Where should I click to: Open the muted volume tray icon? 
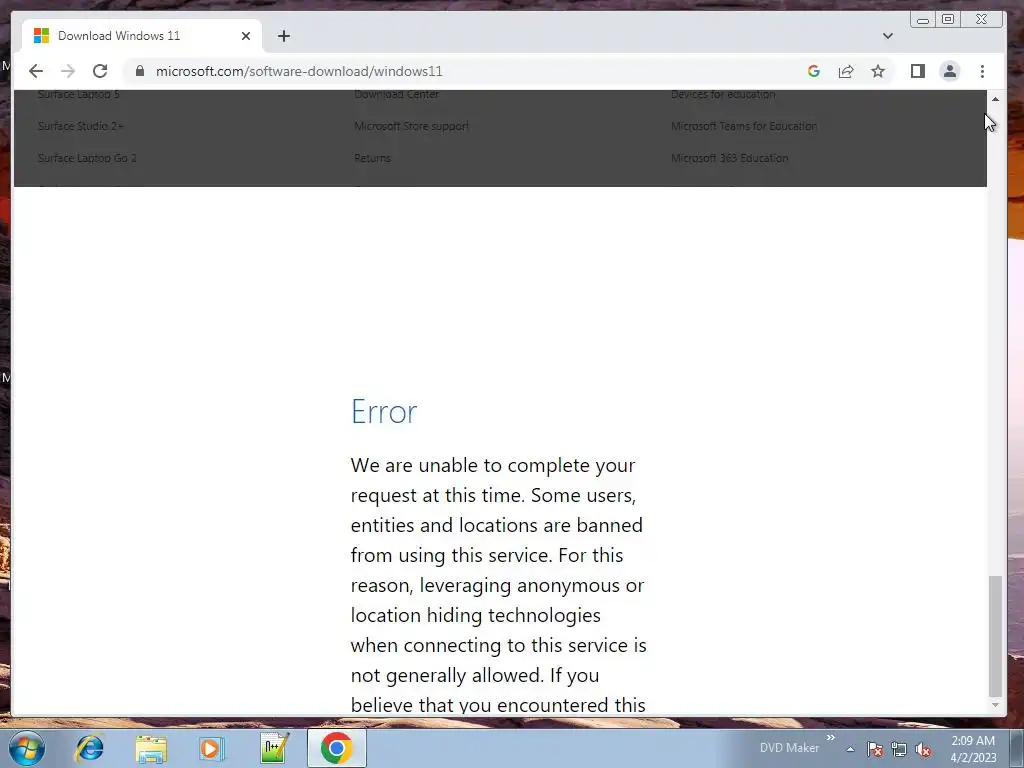(x=923, y=749)
